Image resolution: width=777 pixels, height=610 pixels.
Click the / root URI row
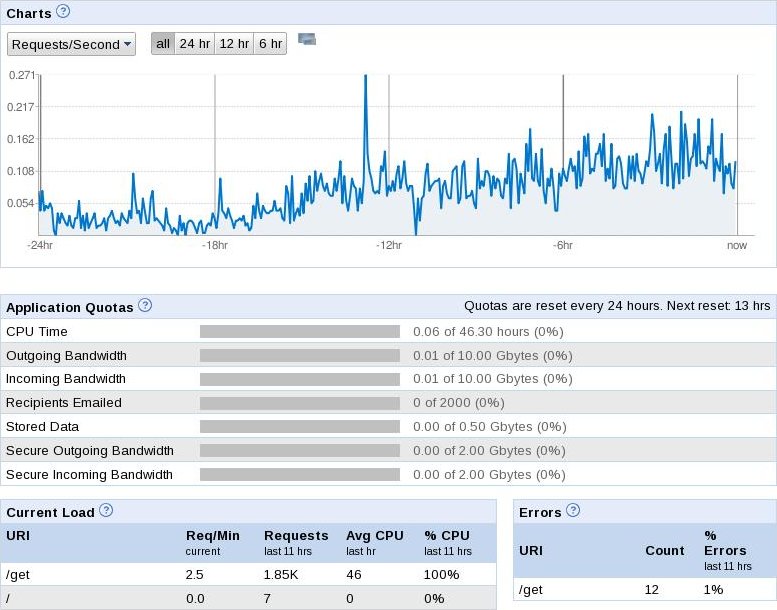click(x=248, y=598)
